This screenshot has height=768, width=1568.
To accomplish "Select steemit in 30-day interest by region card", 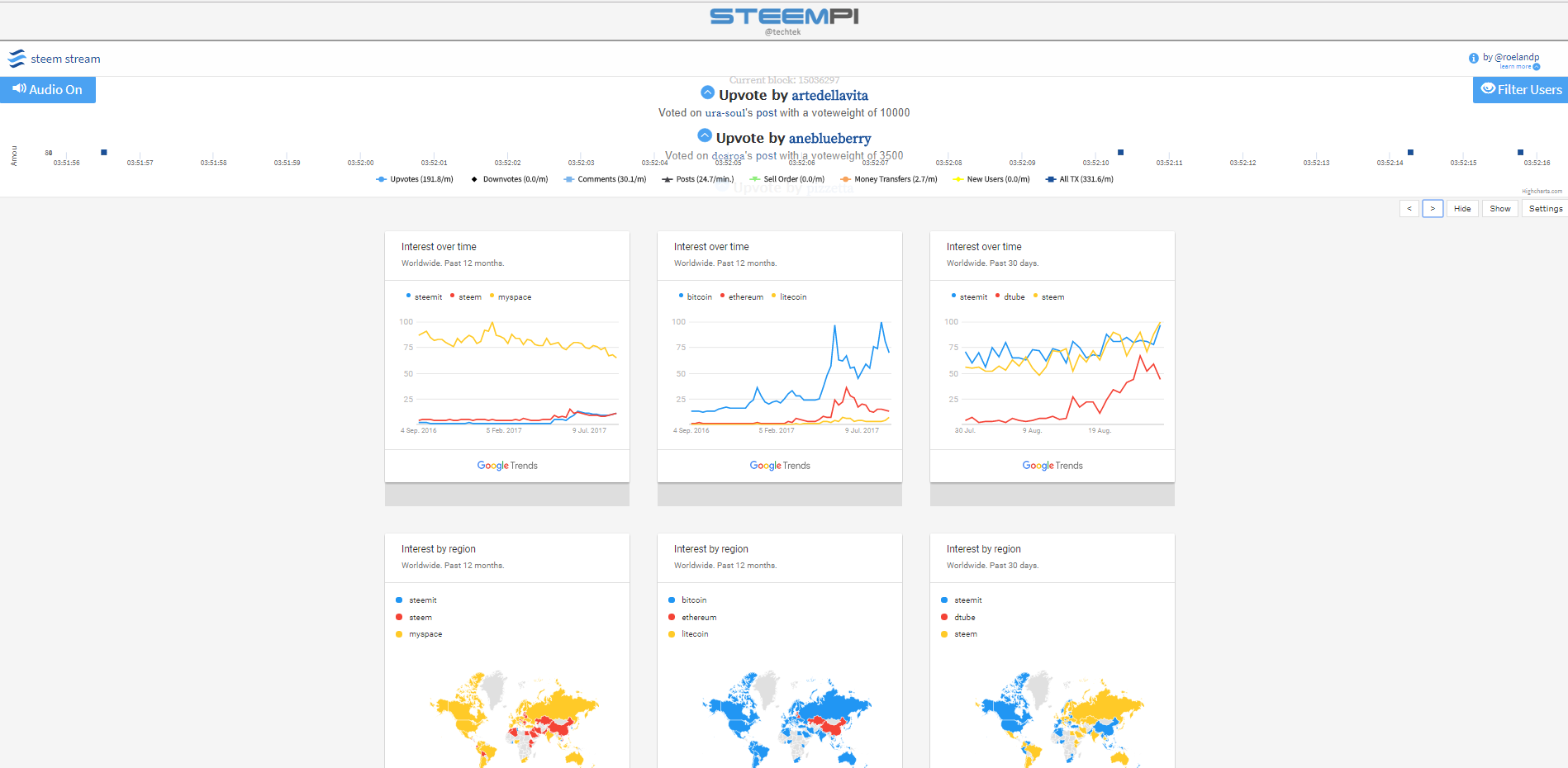I will pos(962,600).
